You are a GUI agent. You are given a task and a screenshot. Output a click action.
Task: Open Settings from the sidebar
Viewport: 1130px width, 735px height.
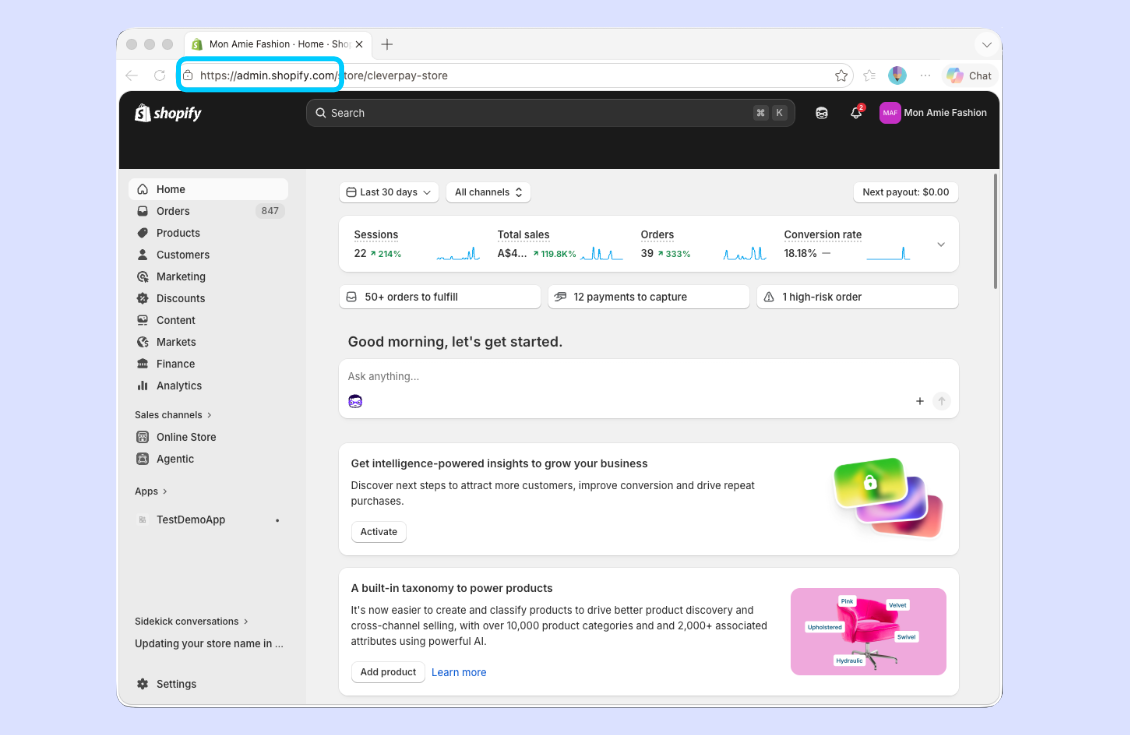pyautogui.click(x=208, y=684)
